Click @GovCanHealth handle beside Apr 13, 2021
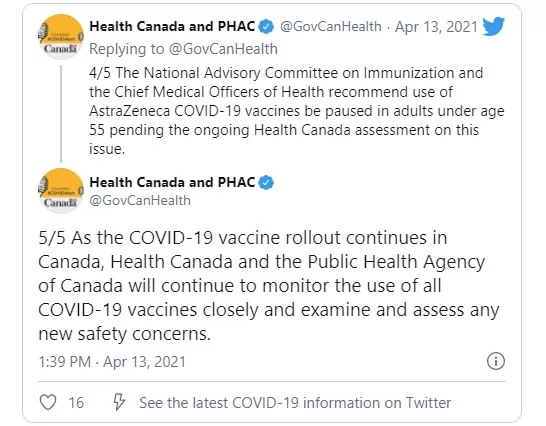546x426 pixels. pyautogui.click(x=331, y=26)
